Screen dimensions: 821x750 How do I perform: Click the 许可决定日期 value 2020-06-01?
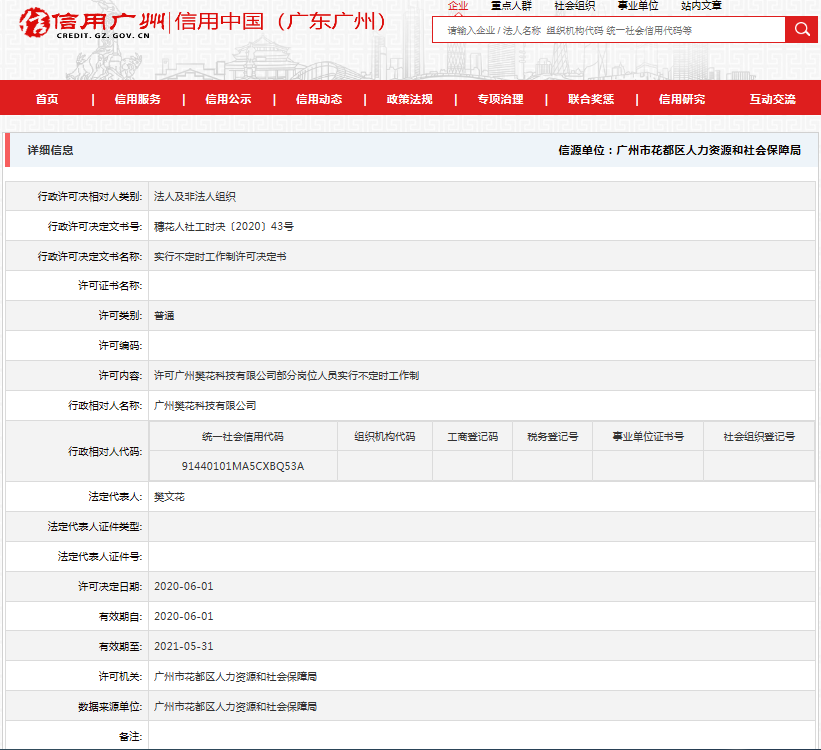coord(184,586)
